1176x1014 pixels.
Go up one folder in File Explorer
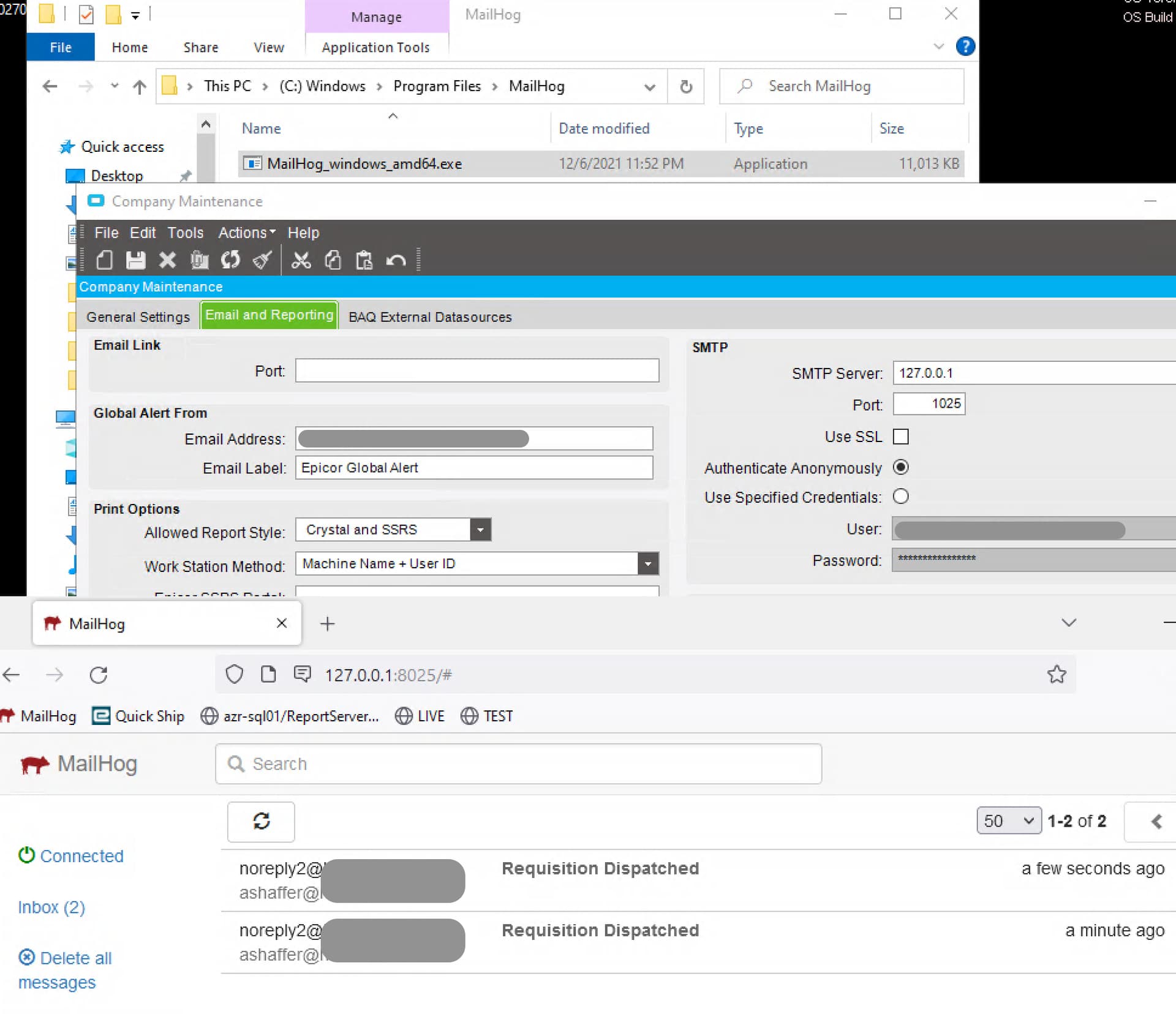(140, 87)
